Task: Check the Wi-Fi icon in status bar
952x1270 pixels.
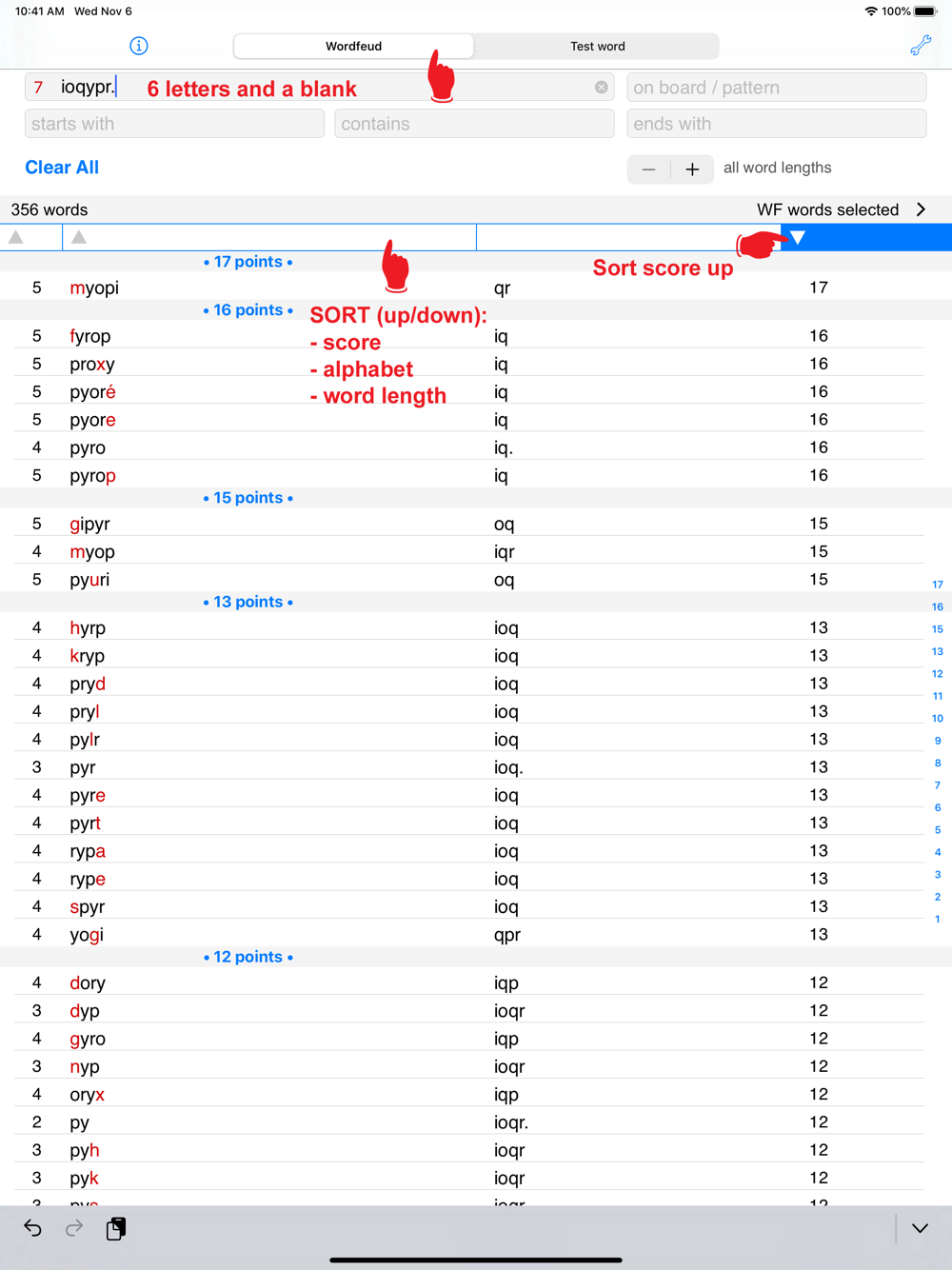Action: (x=871, y=11)
